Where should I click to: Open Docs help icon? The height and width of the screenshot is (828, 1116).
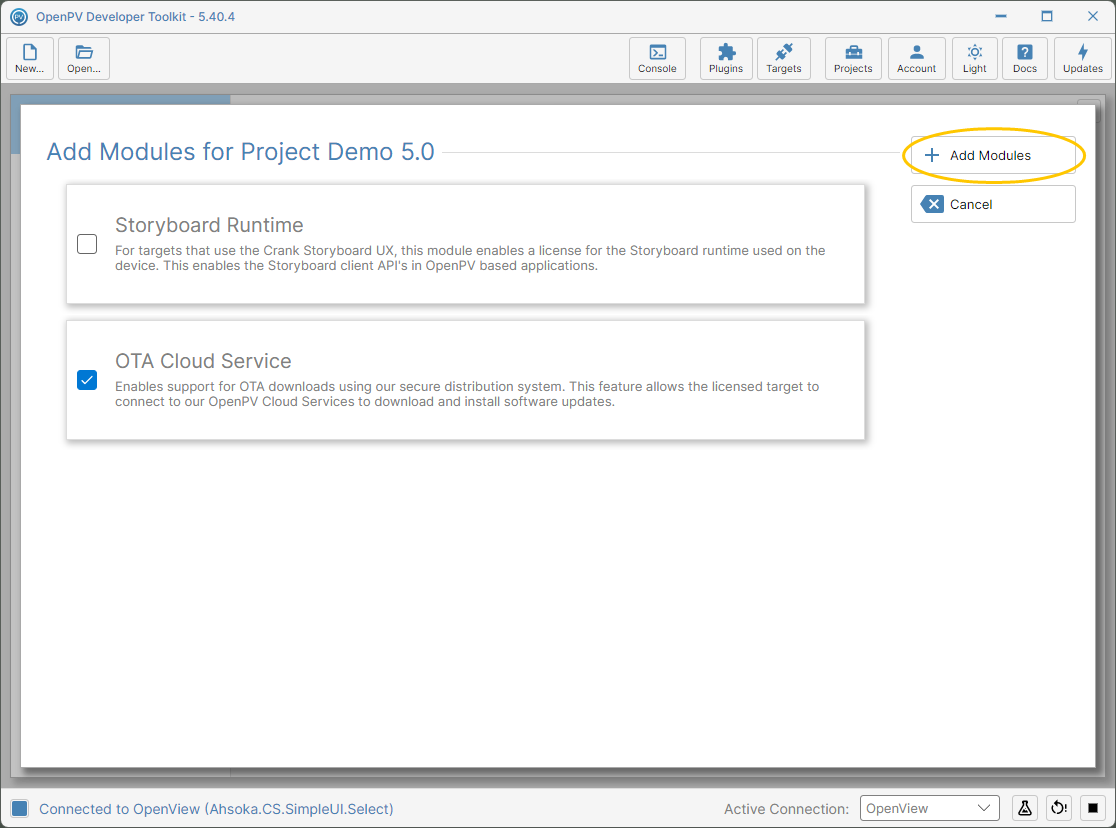click(x=1025, y=58)
